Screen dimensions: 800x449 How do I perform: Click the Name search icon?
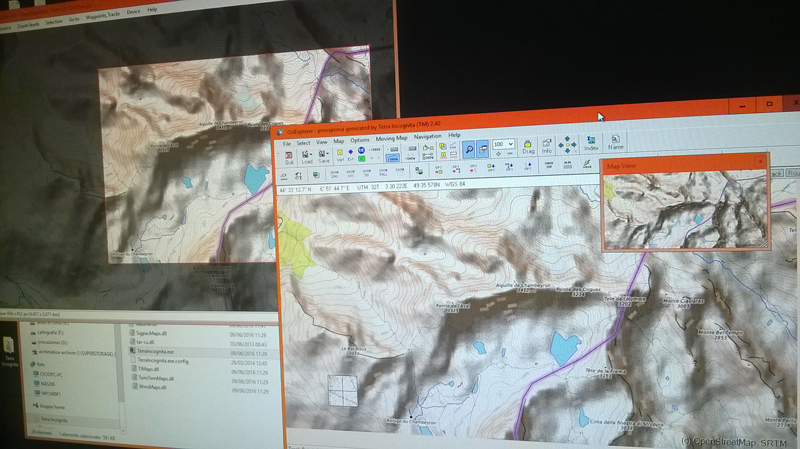[615, 142]
